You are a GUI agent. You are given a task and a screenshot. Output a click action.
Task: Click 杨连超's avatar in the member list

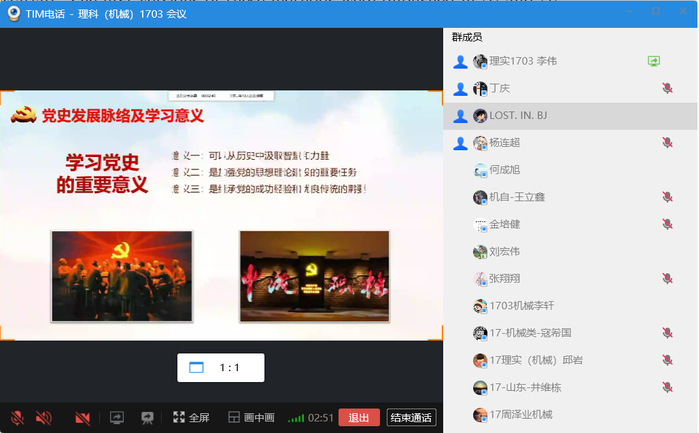480,143
